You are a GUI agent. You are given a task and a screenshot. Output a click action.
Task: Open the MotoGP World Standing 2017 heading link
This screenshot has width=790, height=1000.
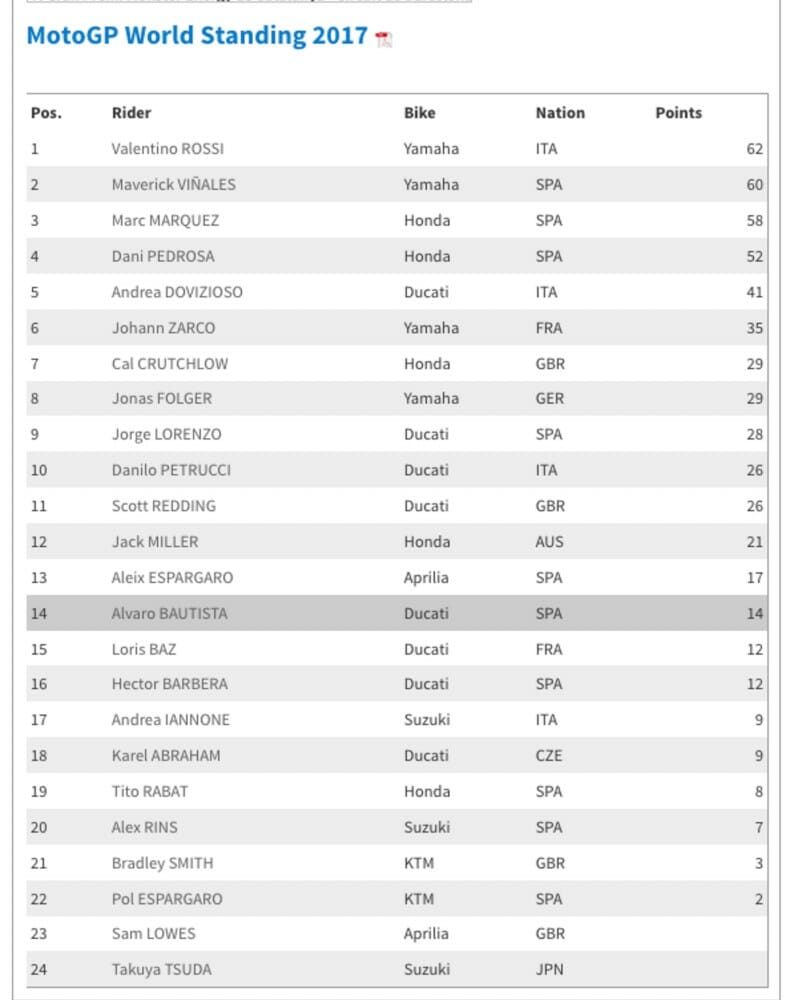coord(197,35)
